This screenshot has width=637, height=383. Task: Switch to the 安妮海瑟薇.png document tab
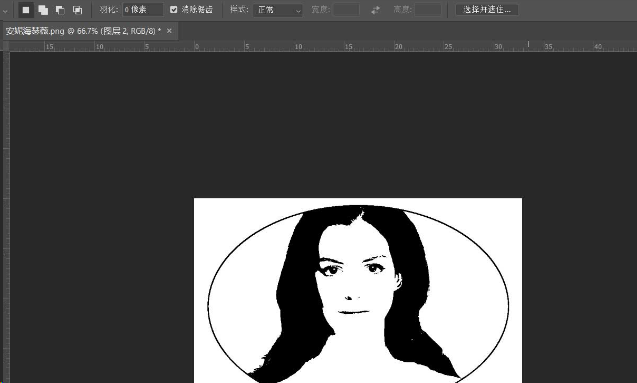[x=83, y=31]
